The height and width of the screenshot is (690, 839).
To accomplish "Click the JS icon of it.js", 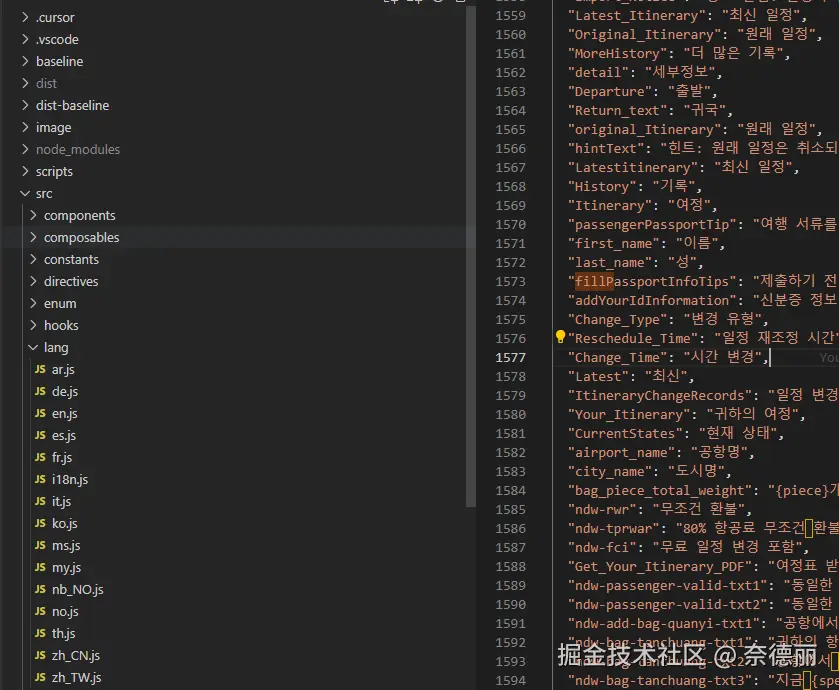I will point(40,501).
